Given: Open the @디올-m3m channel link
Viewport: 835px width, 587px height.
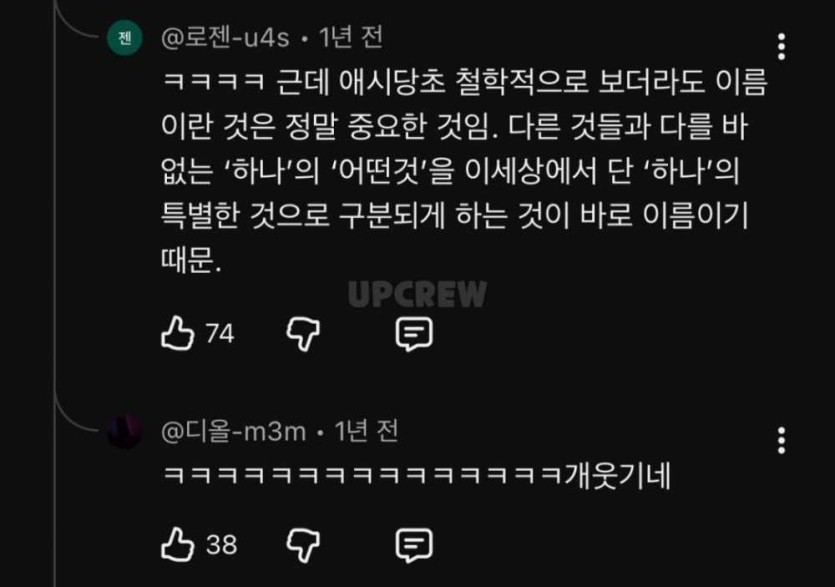Looking at the screenshot, I should [x=233, y=431].
